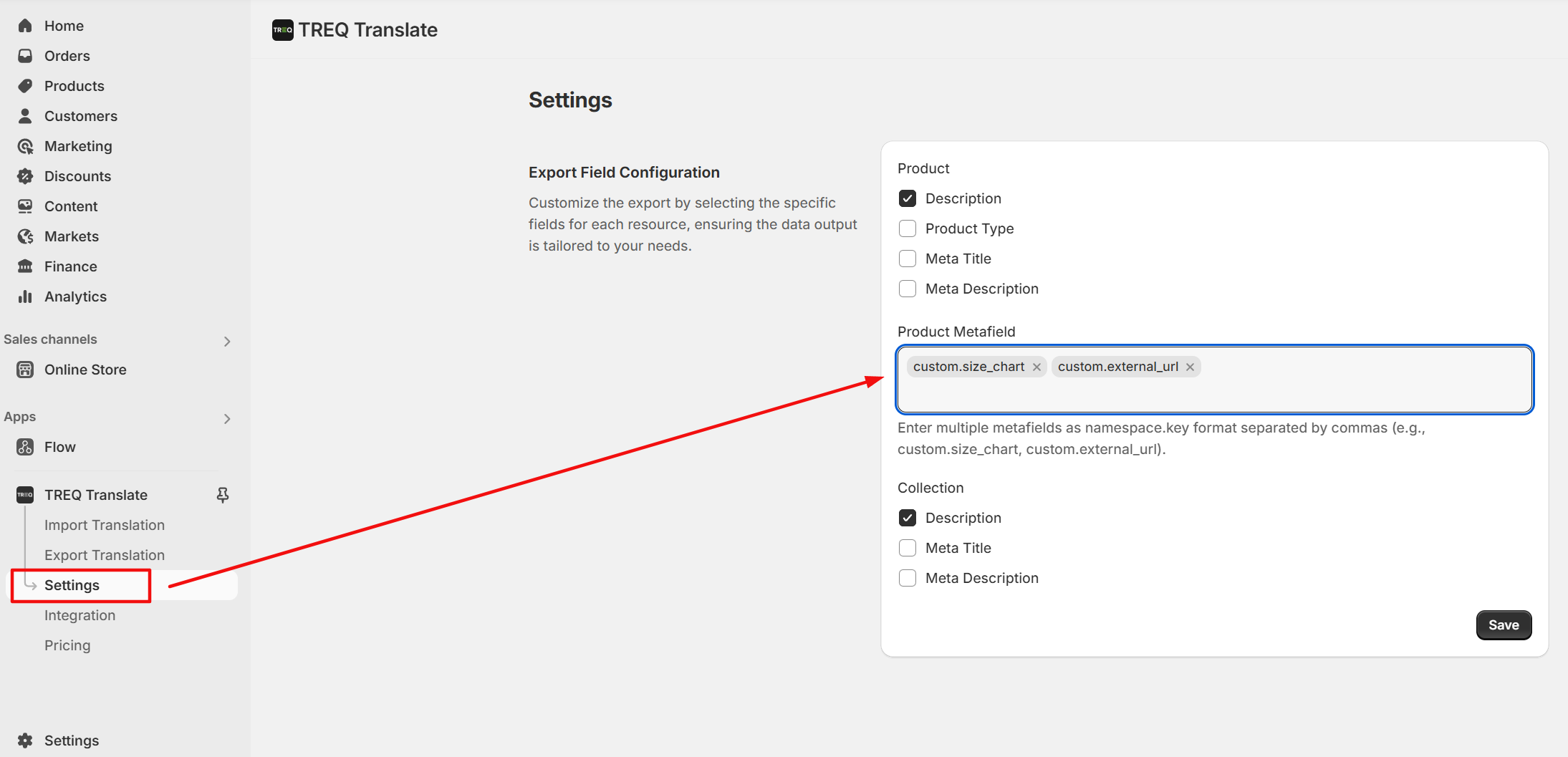Check Collection Meta Title checkbox
This screenshot has width=1568, height=757.
pyautogui.click(x=908, y=548)
